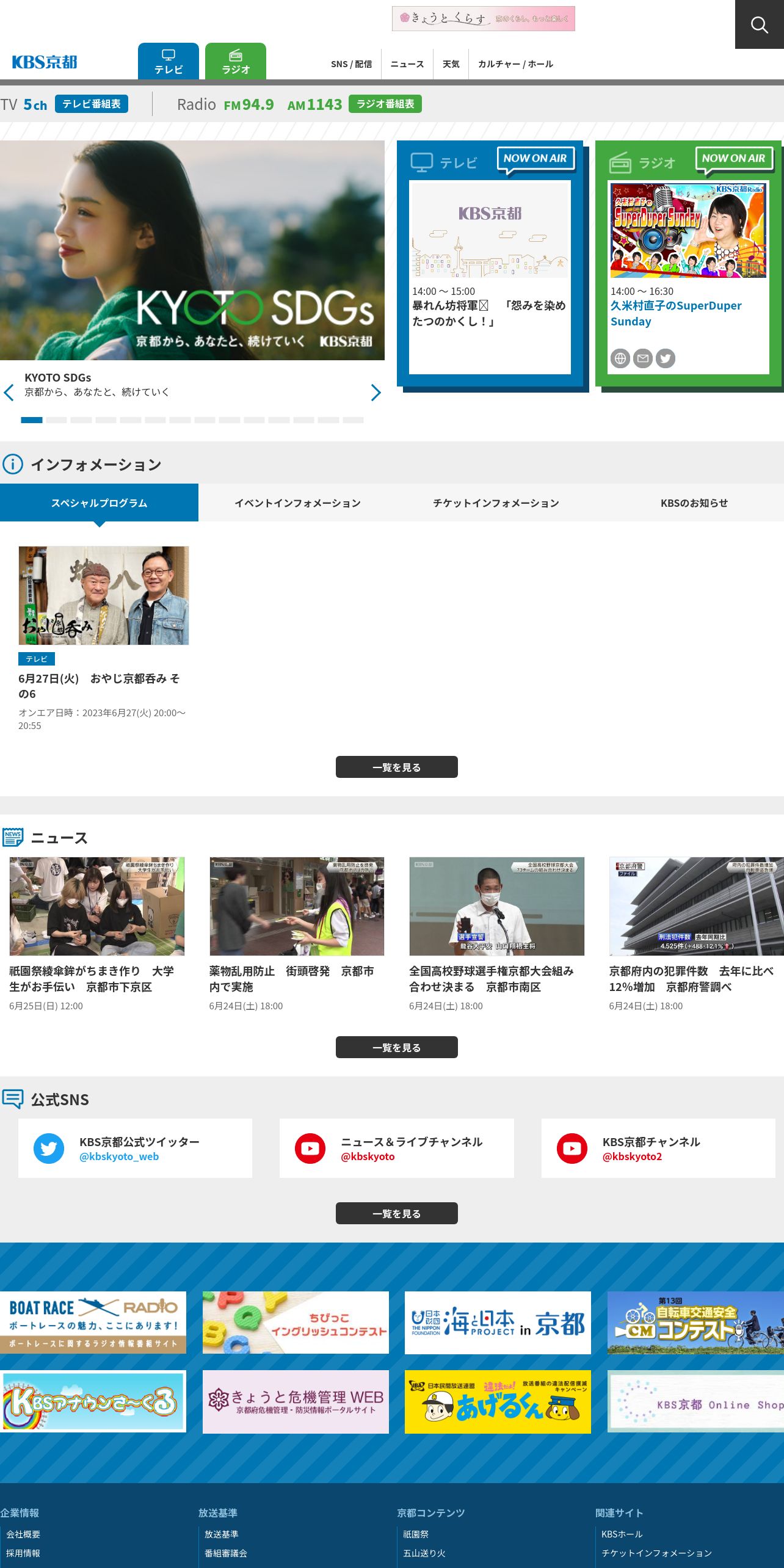
Task: Click the ニュース section newspaper icon
Action: [x=13, y=837]
